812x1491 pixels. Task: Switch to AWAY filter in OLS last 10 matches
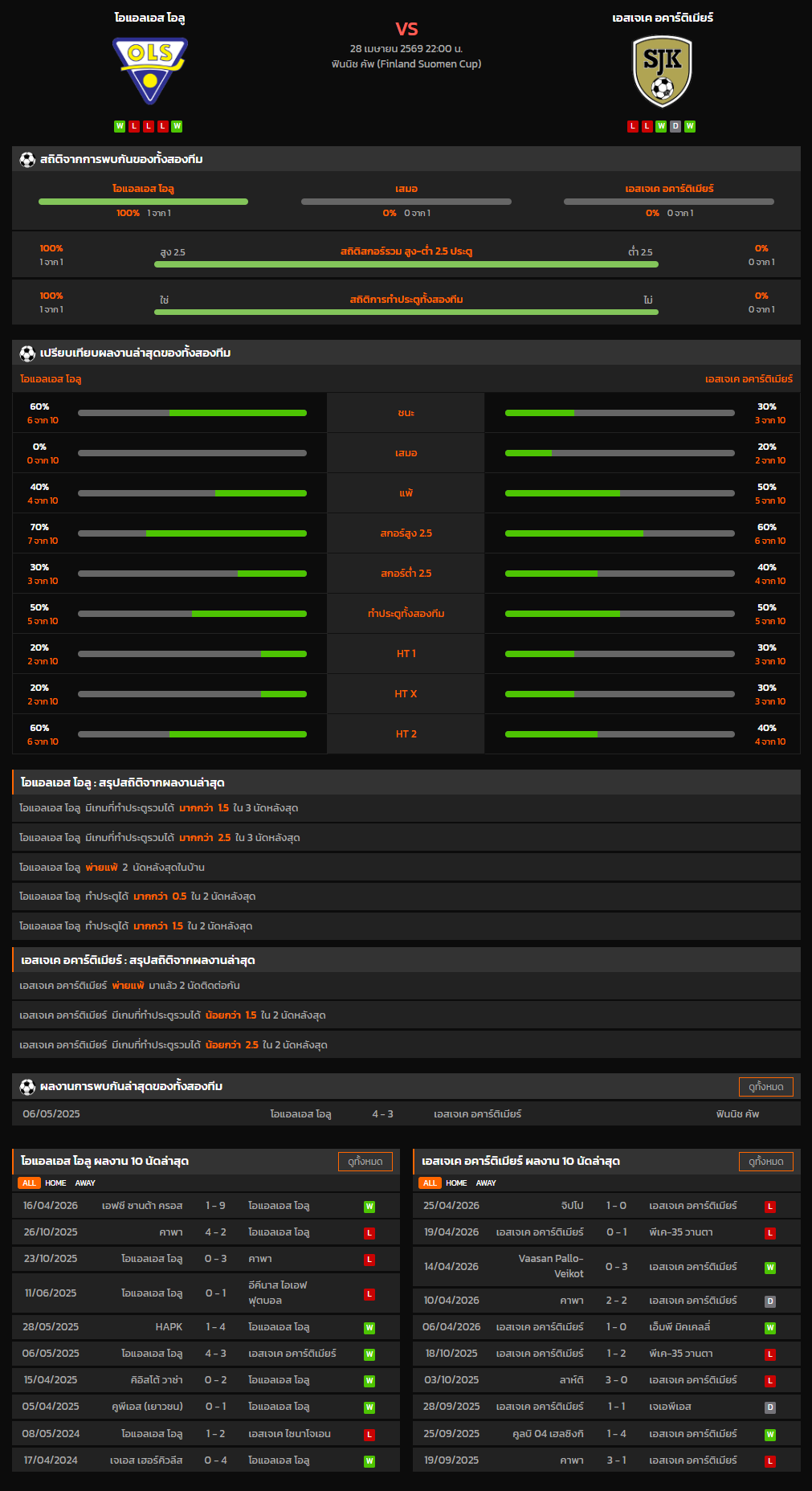coord(85,1183)
